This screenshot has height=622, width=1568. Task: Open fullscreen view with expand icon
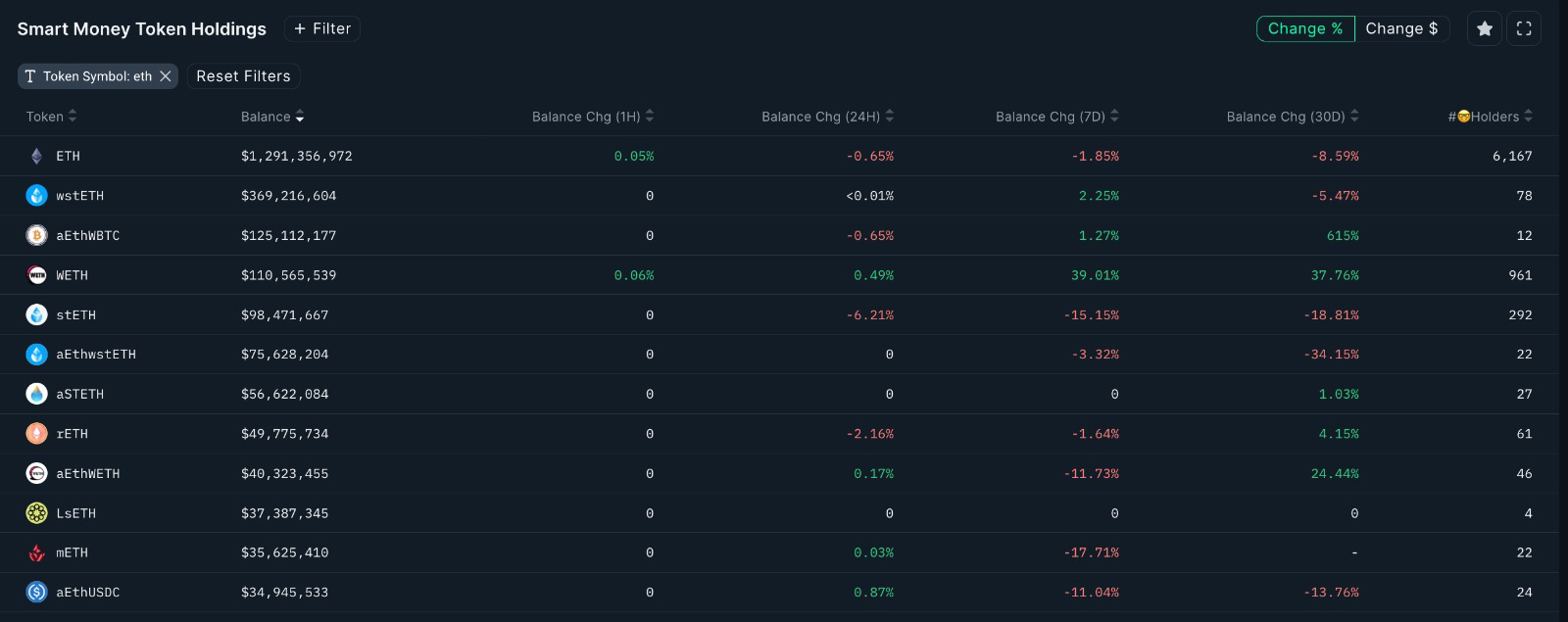pos(1524,29)
